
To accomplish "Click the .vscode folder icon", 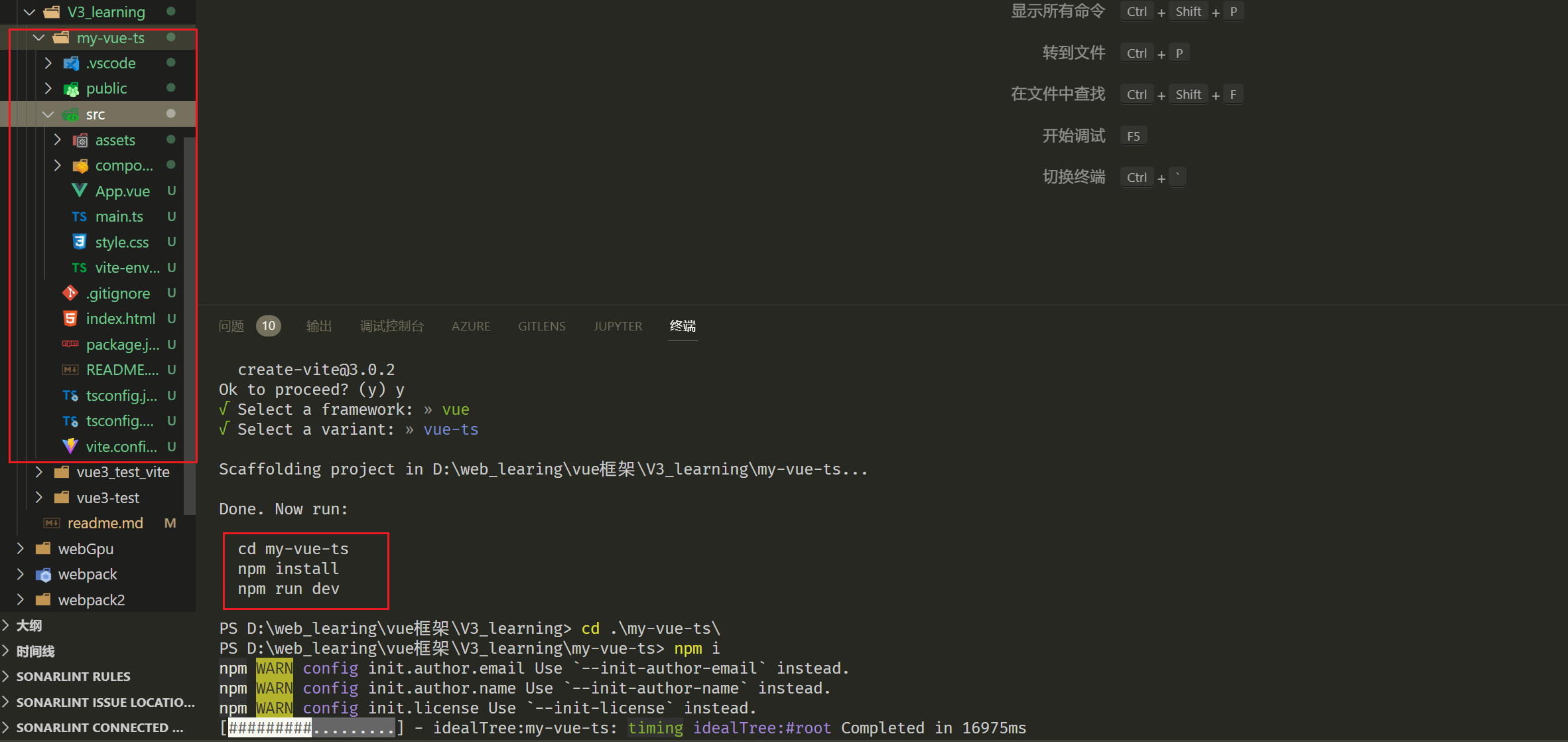I will point(71,64).
